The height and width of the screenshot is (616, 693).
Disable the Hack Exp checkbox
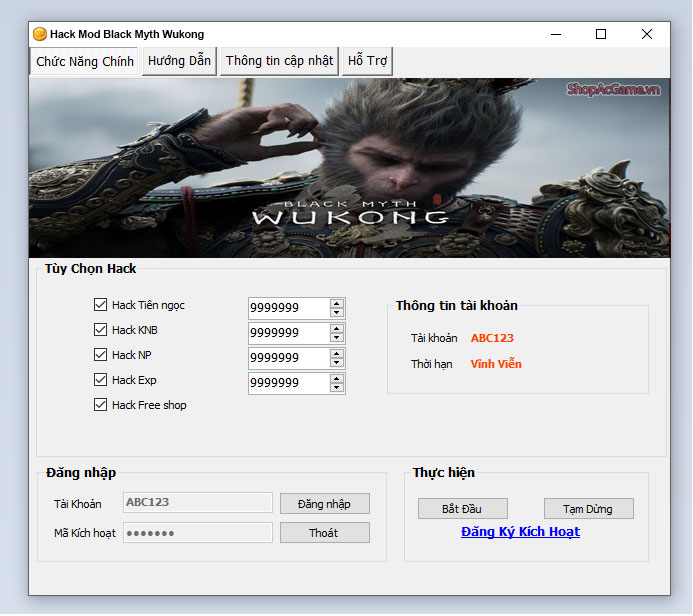coord(100,380)
